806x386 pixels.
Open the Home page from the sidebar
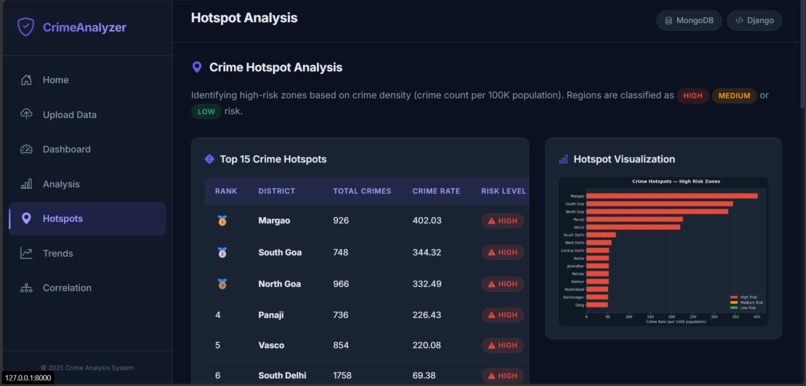click(87, 80)
